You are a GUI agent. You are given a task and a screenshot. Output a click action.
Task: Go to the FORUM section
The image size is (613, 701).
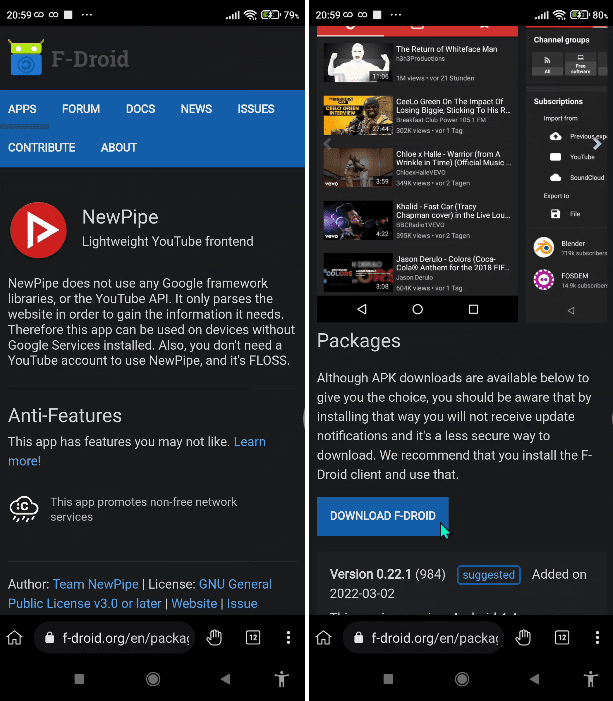(81, 109)
